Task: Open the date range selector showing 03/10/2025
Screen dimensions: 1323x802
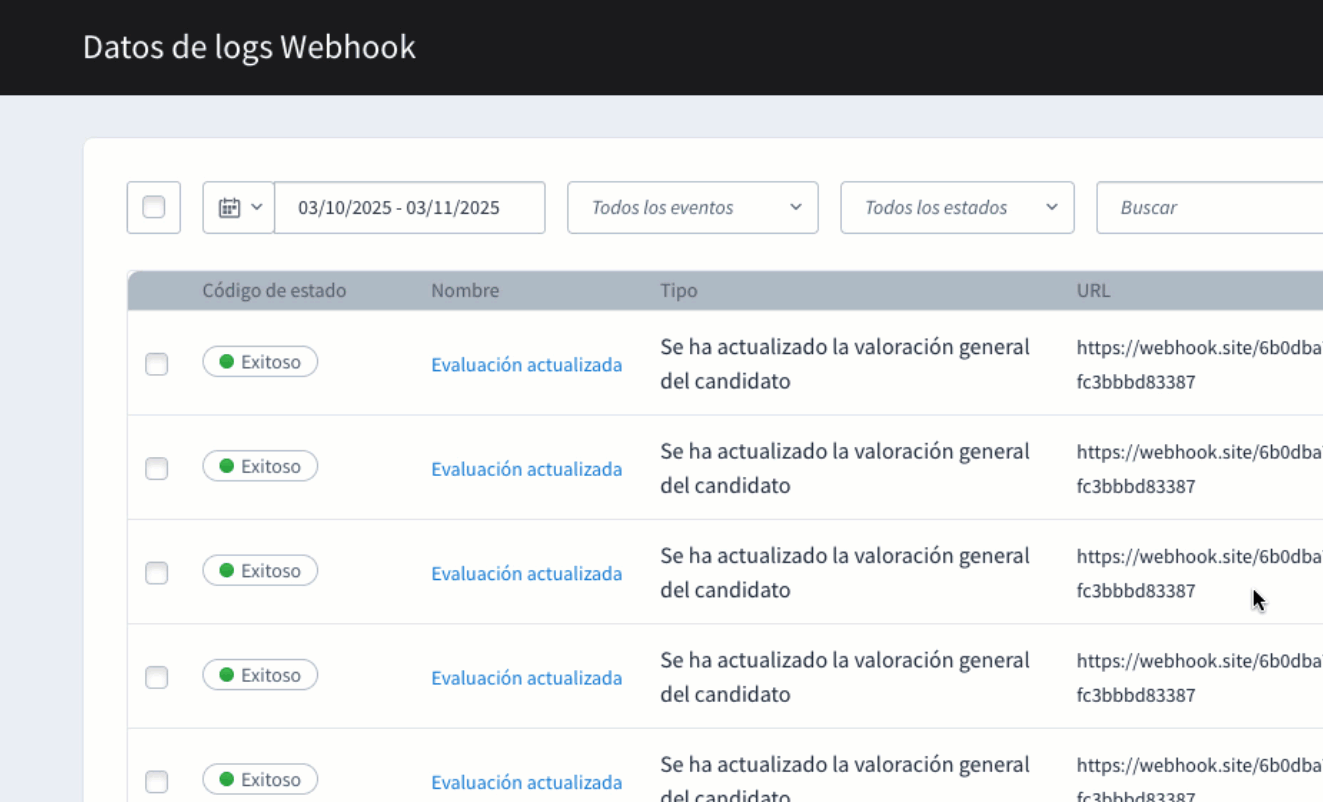Action: 410,207
